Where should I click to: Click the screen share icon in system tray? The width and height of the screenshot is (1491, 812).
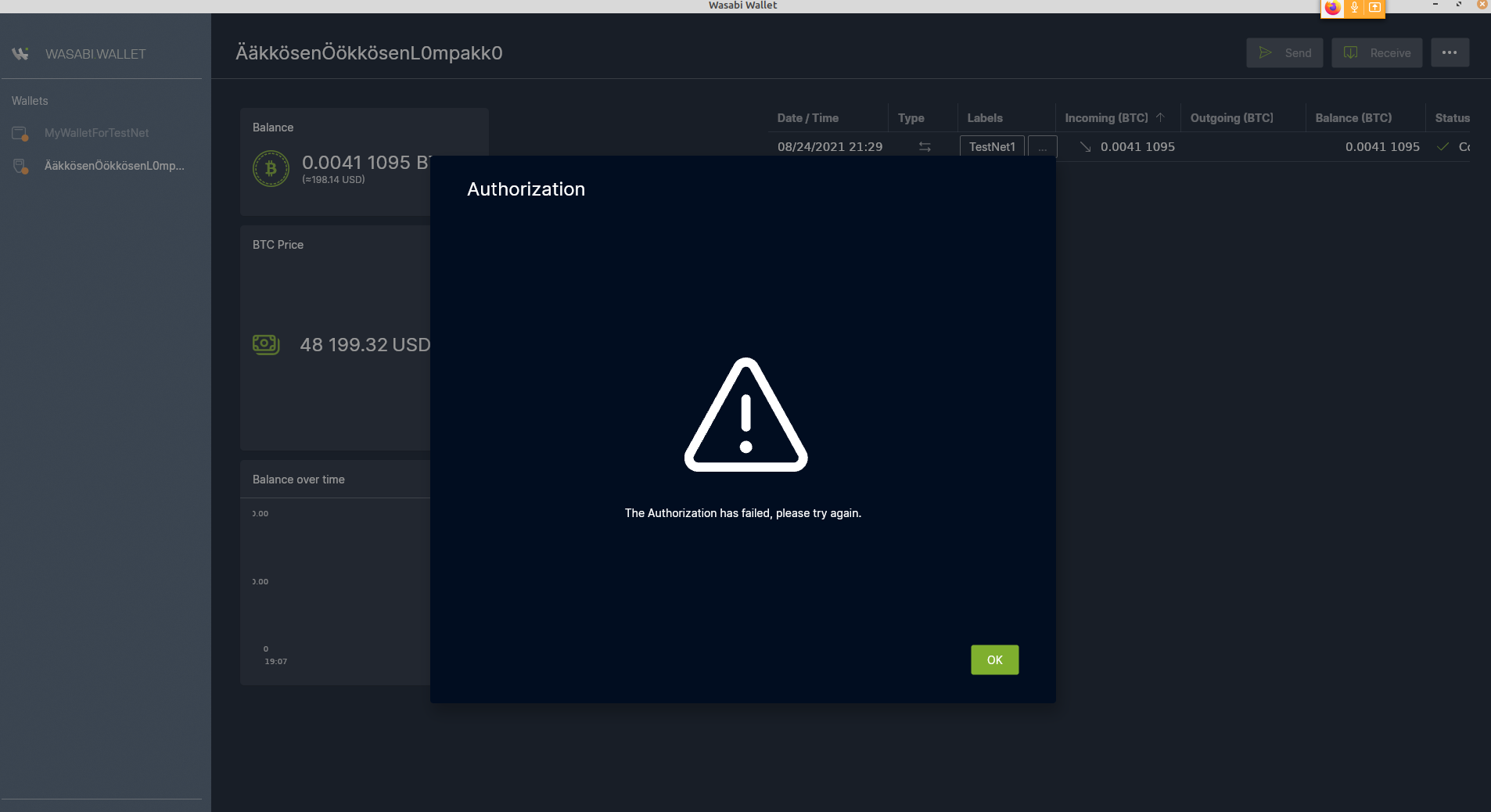(1374, 8)
